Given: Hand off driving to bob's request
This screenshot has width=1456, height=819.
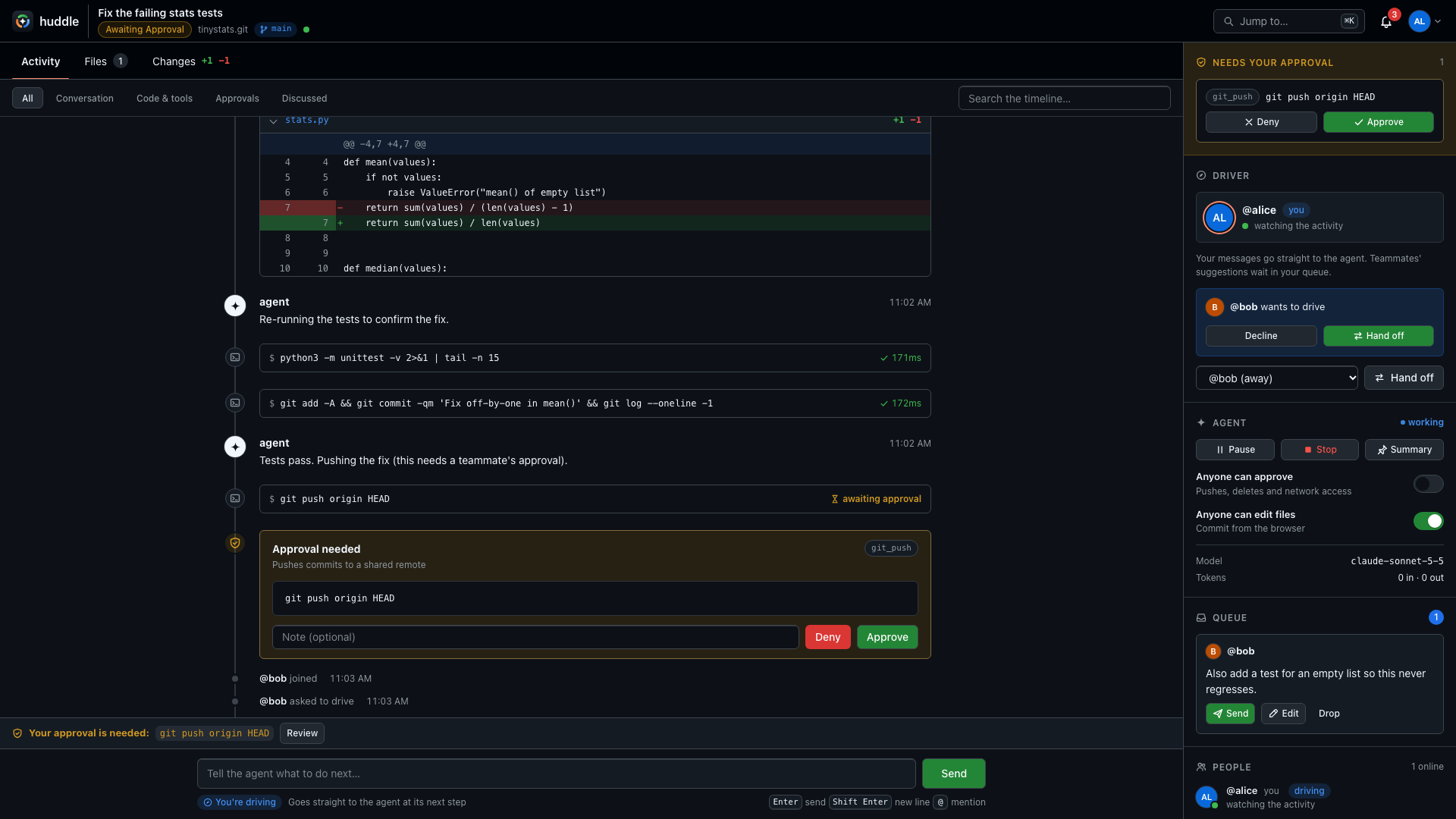Looking at the screenshot, I should click(x=1379, y=336).
